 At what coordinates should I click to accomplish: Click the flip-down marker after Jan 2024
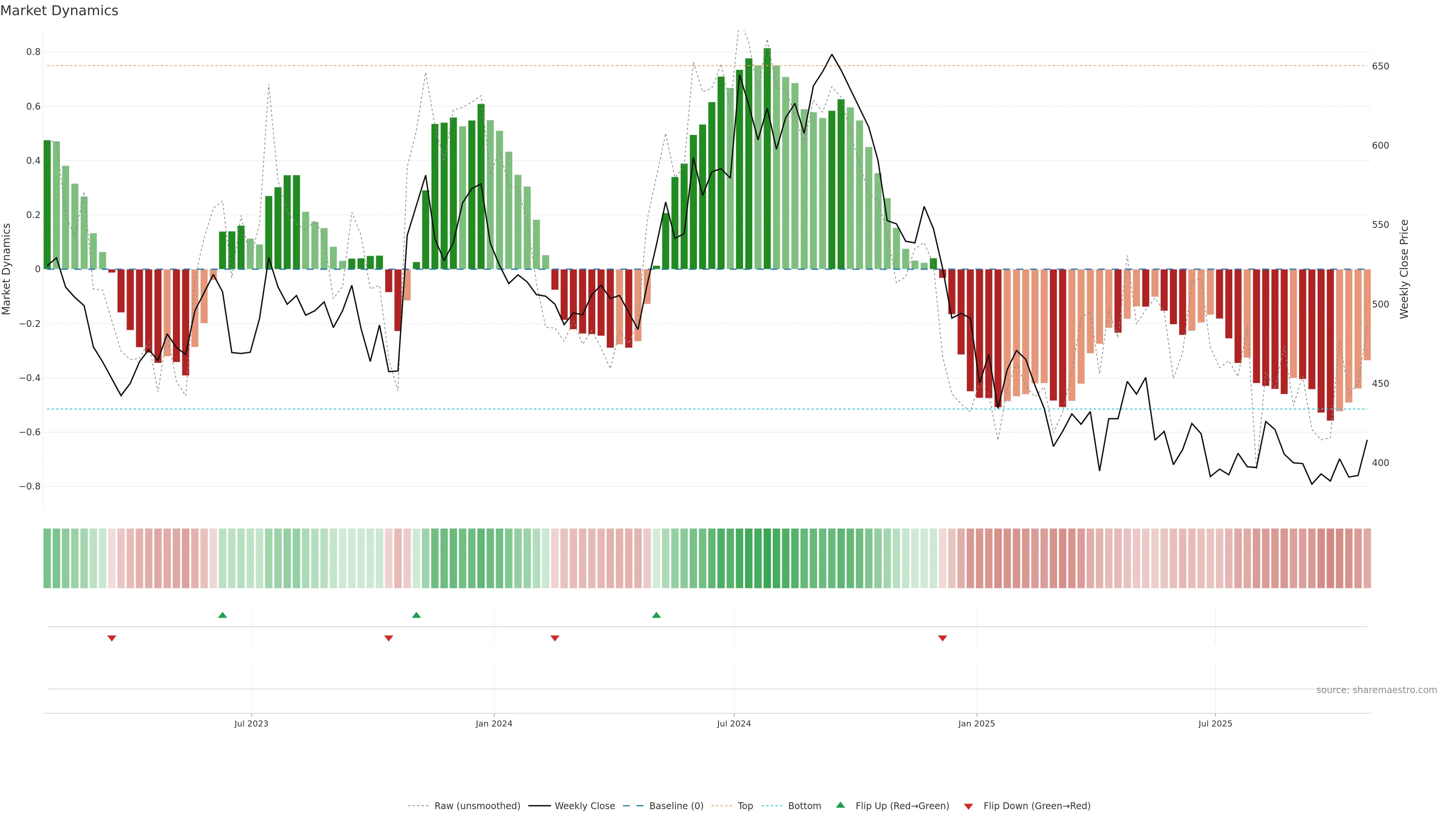click(x=555, y=638)
